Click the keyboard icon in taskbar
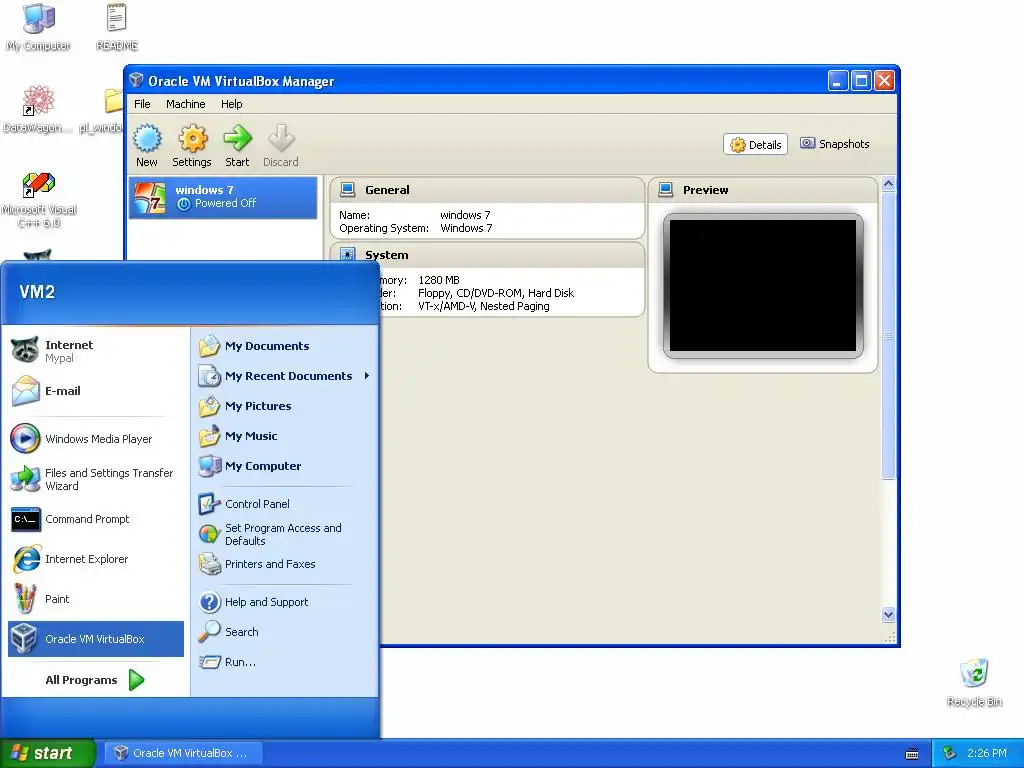Image resolution: width=1024 pixels, height=768 pixels. tap(912, 754)
